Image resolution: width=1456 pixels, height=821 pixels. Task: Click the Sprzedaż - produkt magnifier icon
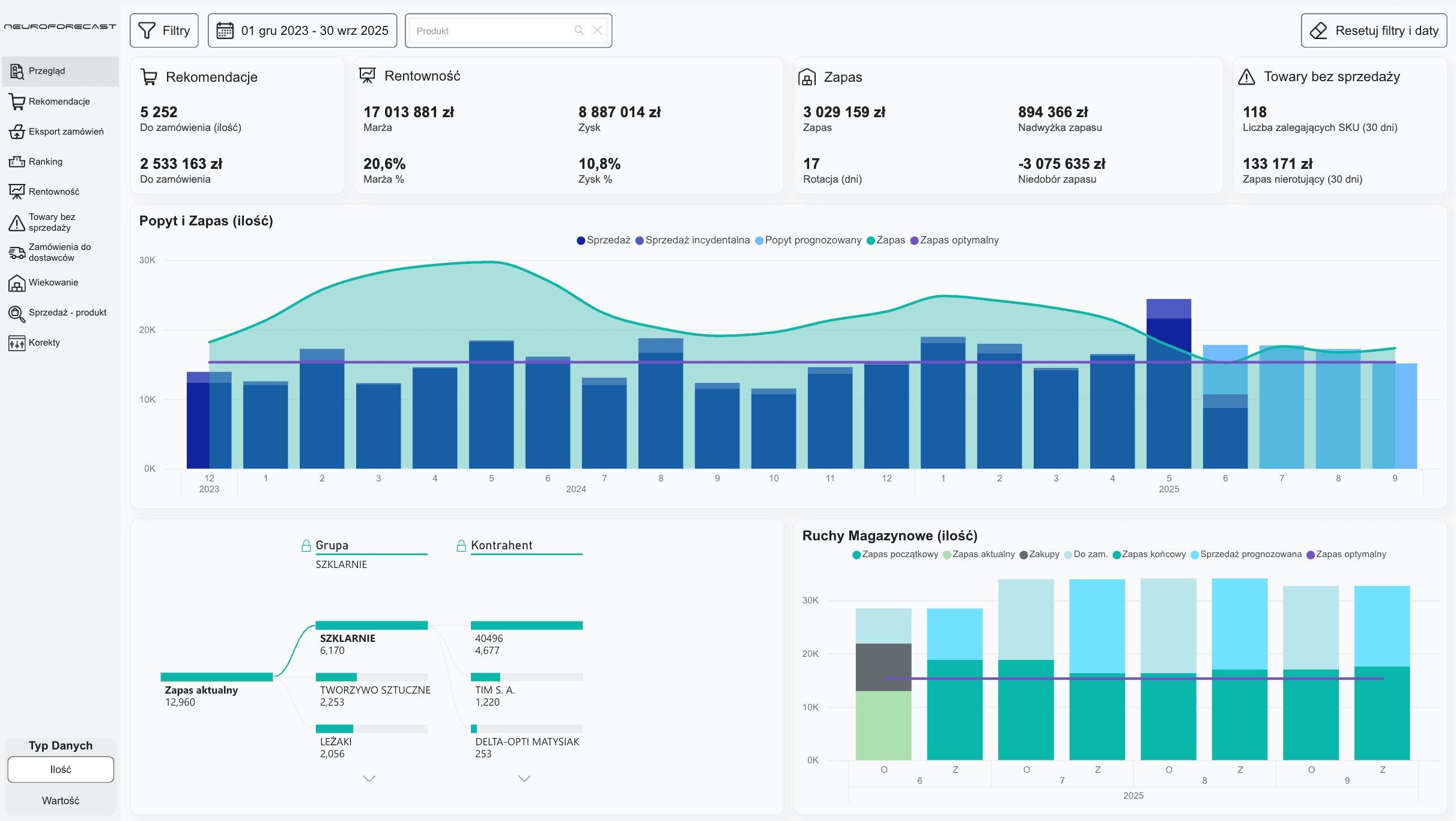[17, 313]
